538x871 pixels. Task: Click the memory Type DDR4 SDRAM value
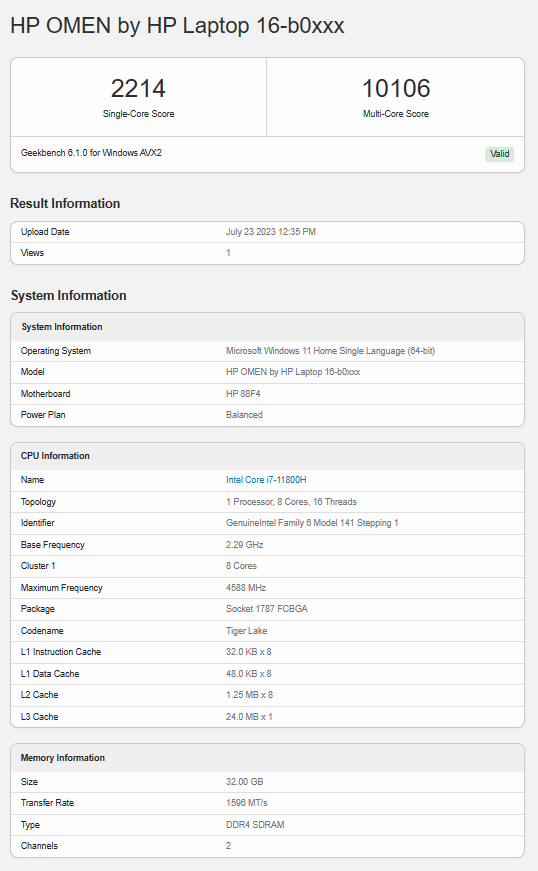click(255, 825)
